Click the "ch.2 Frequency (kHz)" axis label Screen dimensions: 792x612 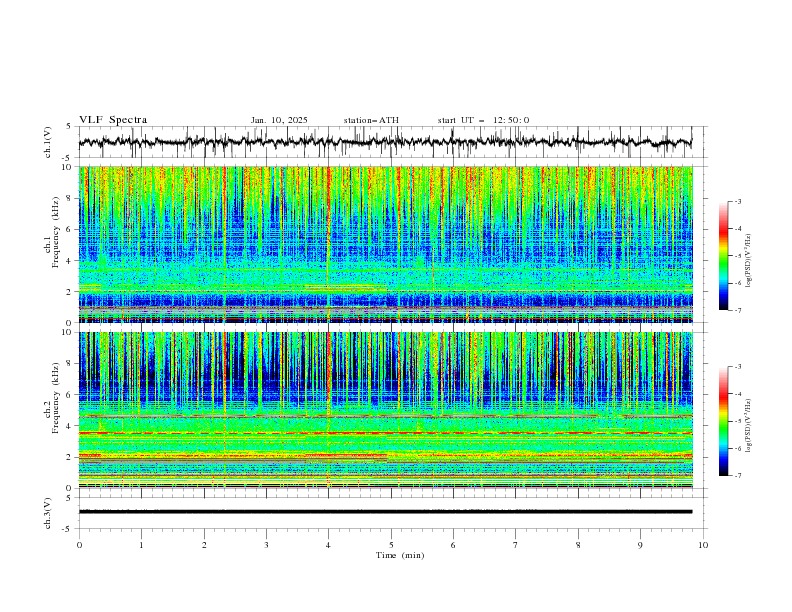click(x=52, y=397)
